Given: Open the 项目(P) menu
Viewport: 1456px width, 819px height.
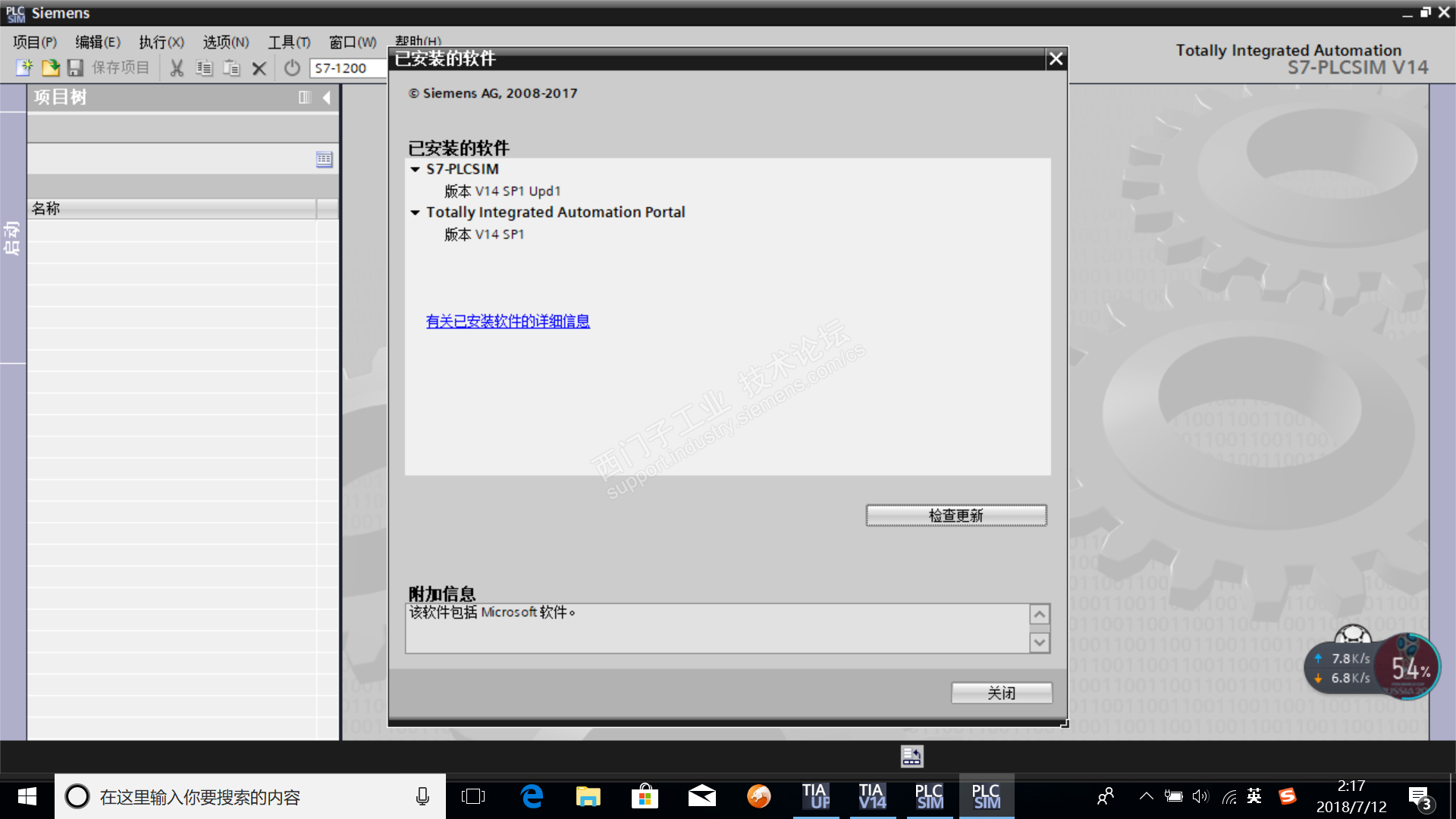Looking at the screenshot, I should click(x=35, y=42).
